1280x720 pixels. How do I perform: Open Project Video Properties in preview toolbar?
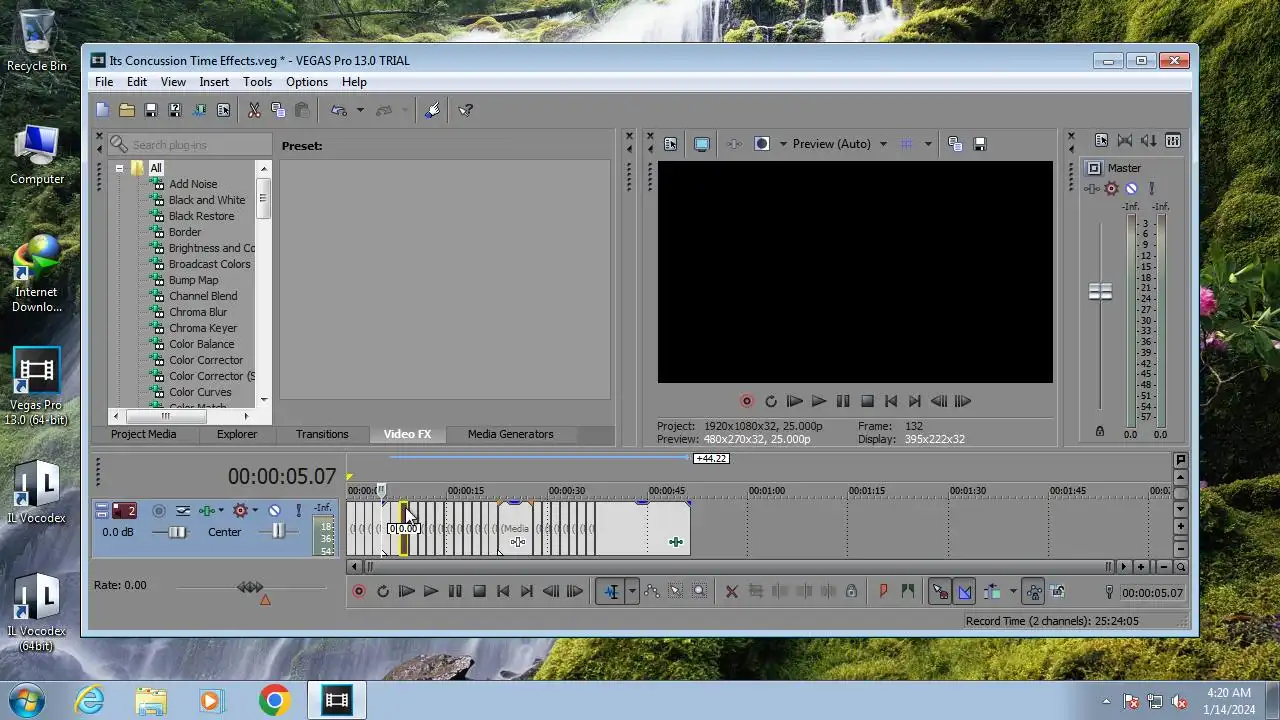point(670,144)
